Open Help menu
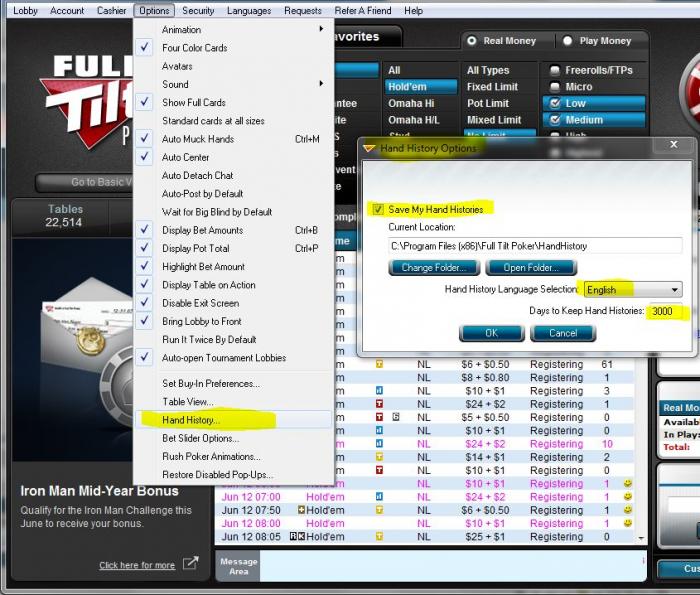Screen dimensions: 700x595 (413, 10)
